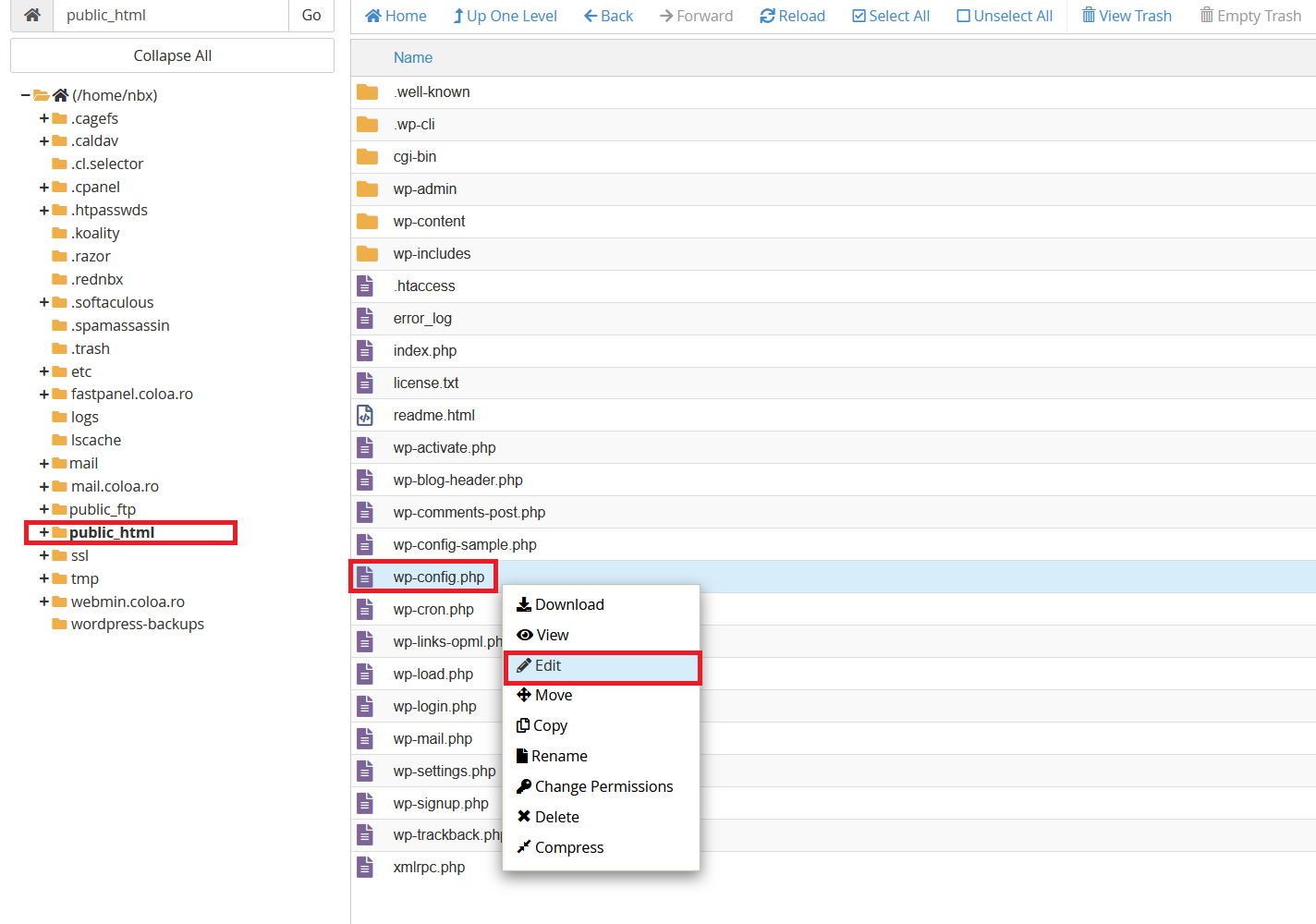Screen dimensions: 1316x924
Task: Click the wp-admin folder icon
Action: [367, 188]
